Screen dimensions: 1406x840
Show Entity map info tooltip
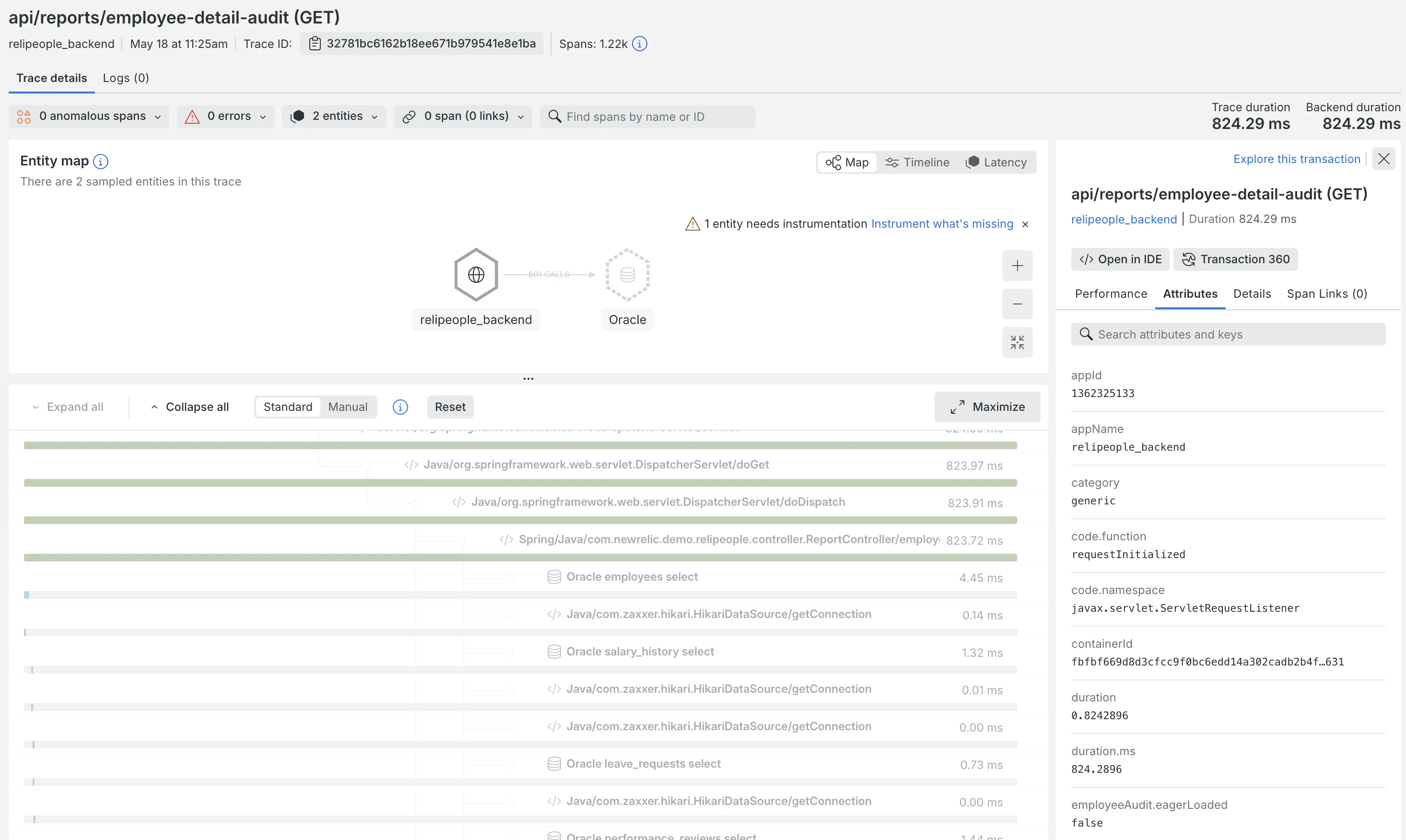(x=101, y=161)
